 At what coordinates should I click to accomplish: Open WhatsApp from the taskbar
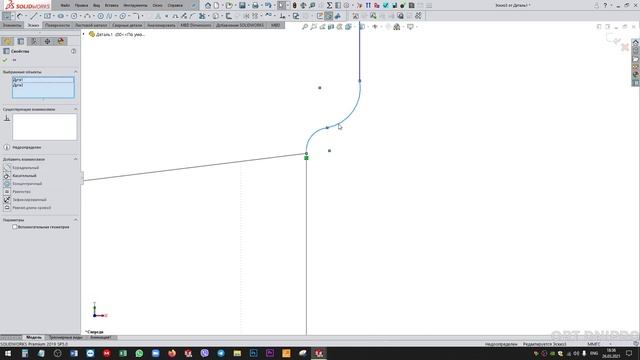coord(139,353)
